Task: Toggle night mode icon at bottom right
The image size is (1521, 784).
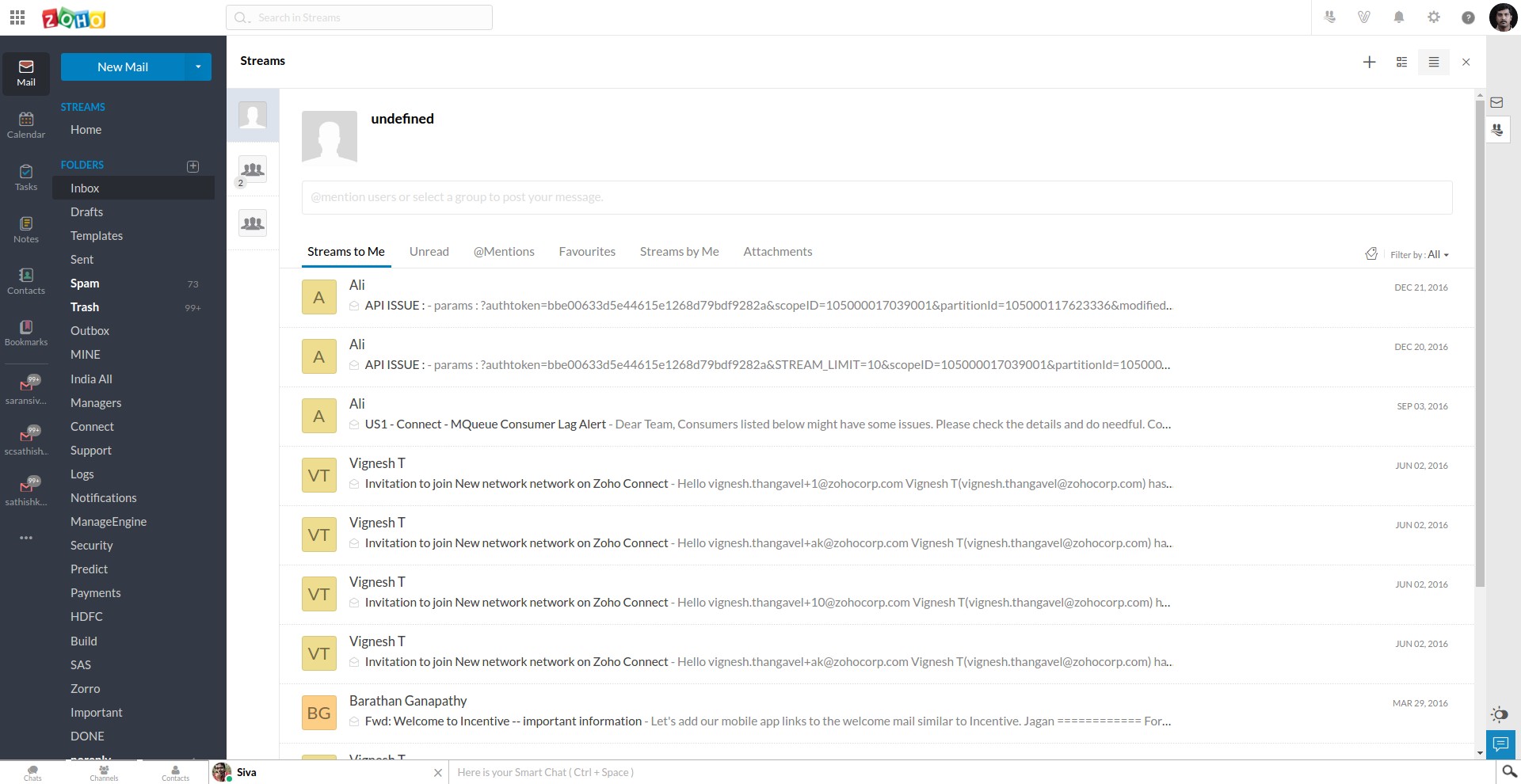Action: tap(1499, 714)
